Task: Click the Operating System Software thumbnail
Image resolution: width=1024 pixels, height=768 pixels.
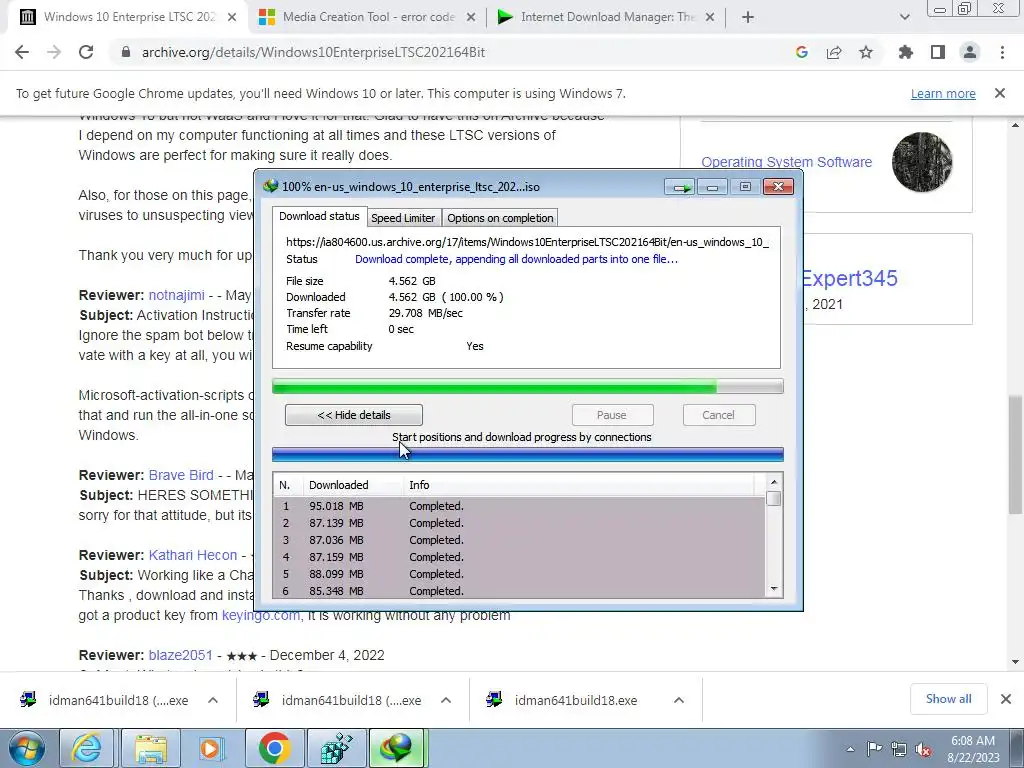Action: (921, 162)
